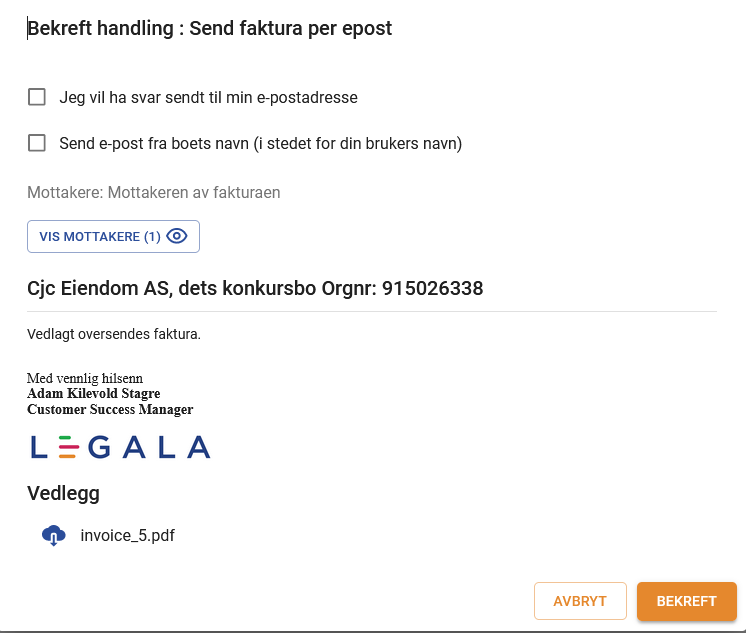Click the 'Bekreft handling' dialog title
The image size is (746, 633).
click(210, 28)
